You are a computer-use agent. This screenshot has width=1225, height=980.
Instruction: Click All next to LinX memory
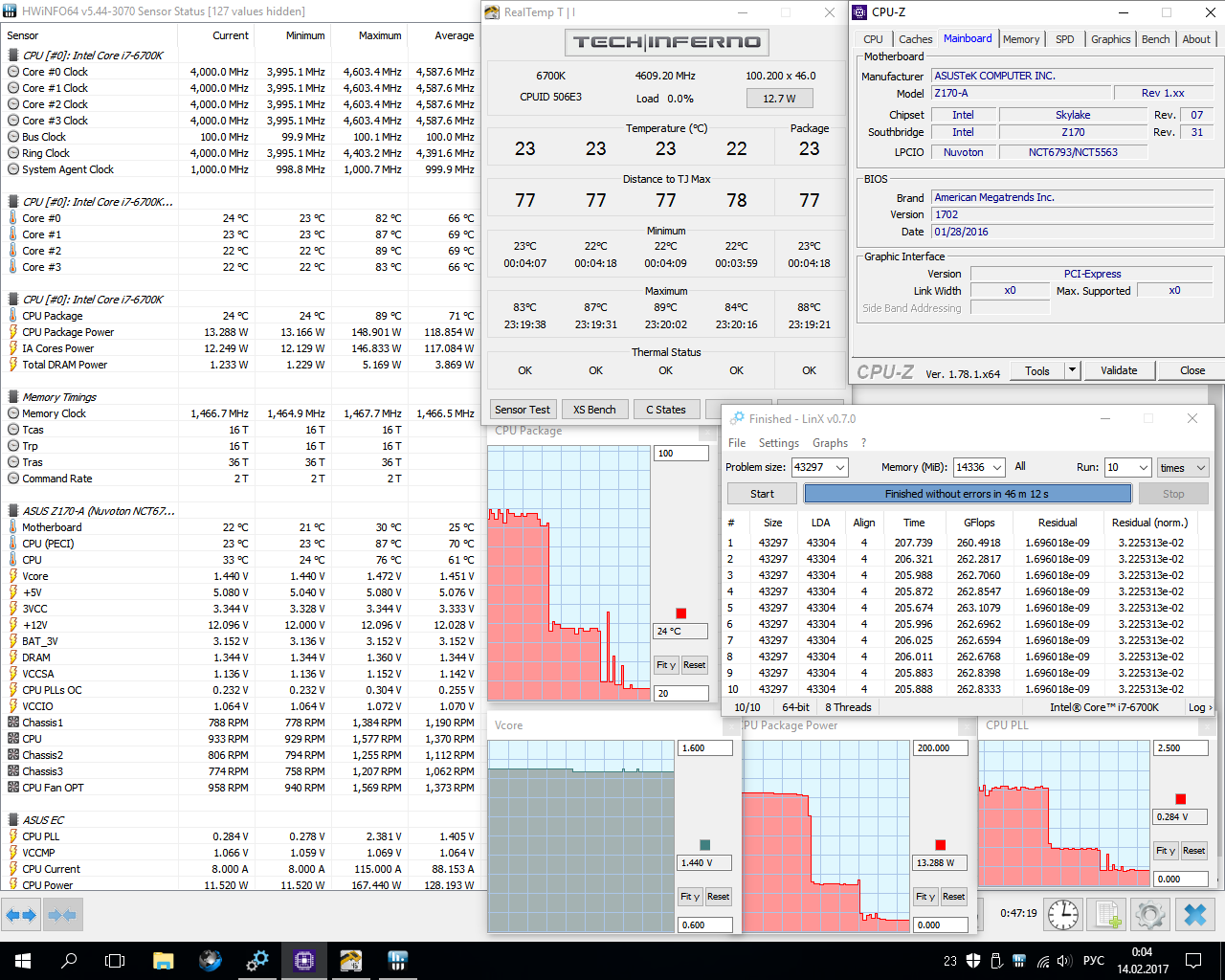click(x=1020, y=466)
